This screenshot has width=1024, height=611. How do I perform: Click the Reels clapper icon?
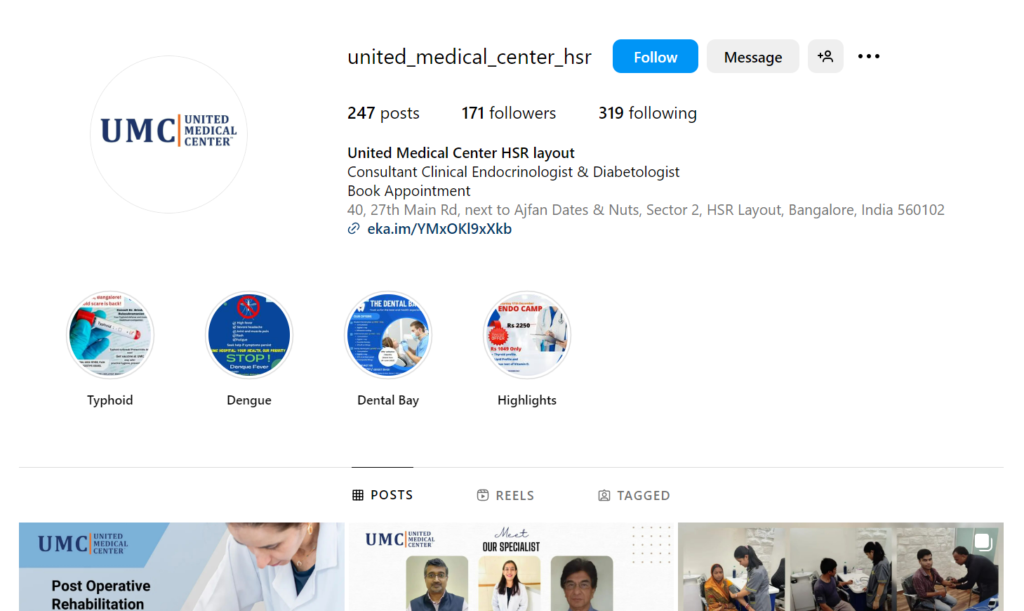point(483,495)
